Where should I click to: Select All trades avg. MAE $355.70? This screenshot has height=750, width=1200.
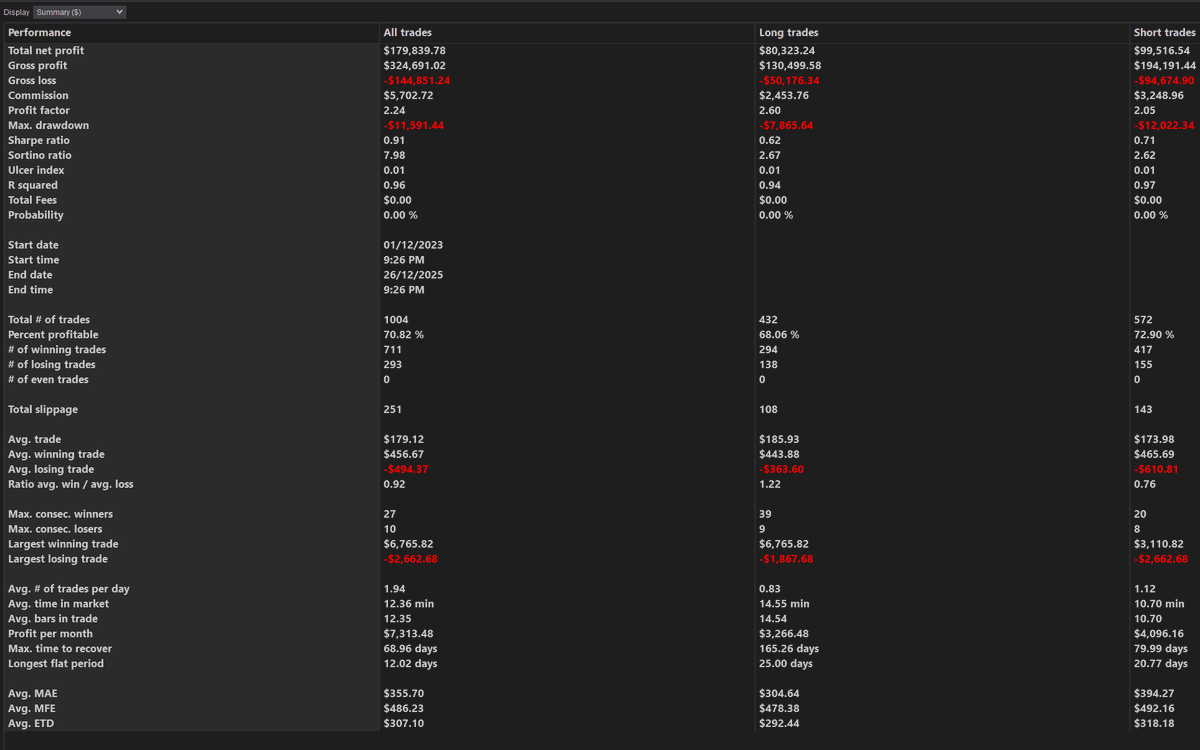pos(403,694)
